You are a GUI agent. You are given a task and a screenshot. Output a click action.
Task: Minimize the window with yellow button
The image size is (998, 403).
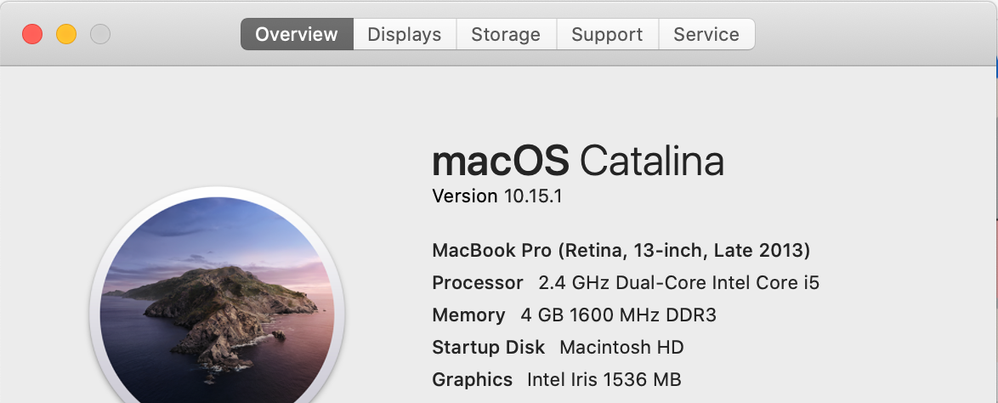click(x=66, y=34)
